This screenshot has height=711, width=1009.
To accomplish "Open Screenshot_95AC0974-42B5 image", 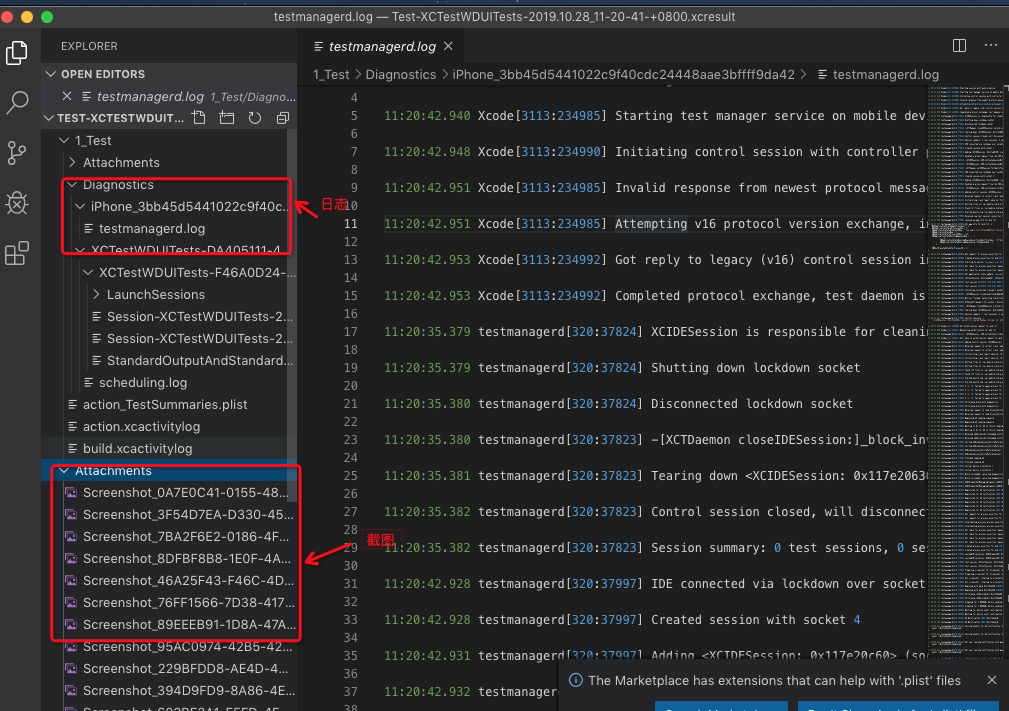I will [x=187, y=647].
